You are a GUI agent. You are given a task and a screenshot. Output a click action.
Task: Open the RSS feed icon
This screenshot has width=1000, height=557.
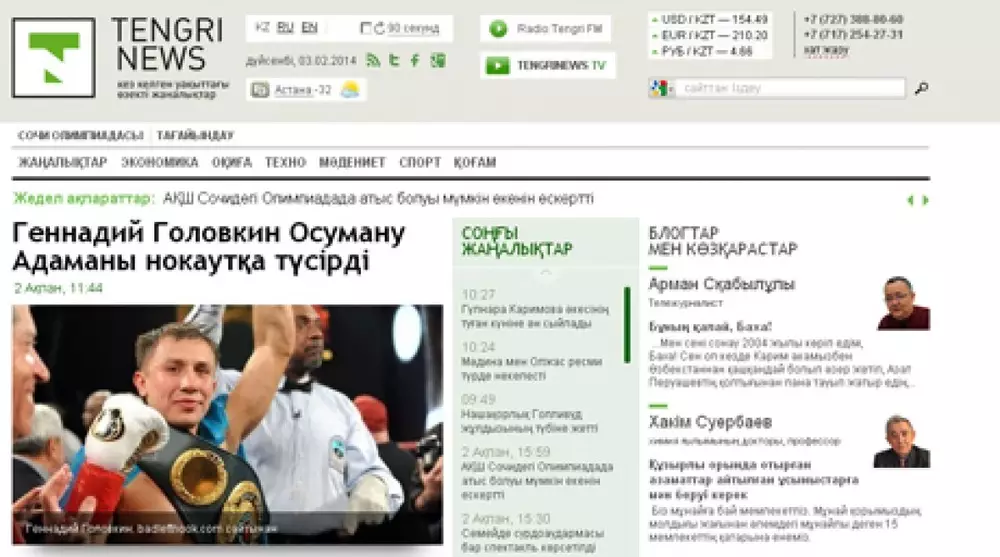373,61
